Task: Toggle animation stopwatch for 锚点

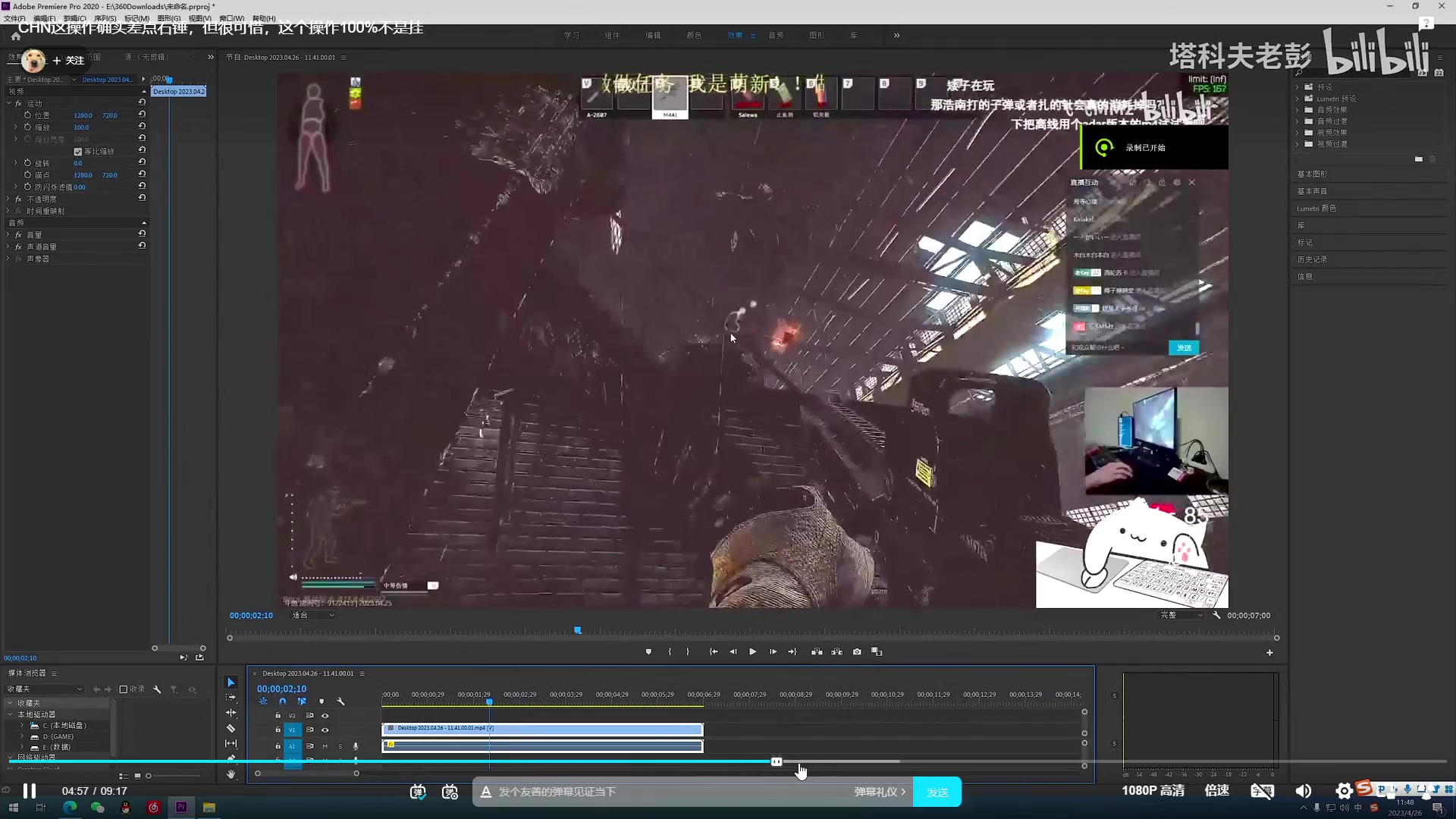Action: (27, 175)
